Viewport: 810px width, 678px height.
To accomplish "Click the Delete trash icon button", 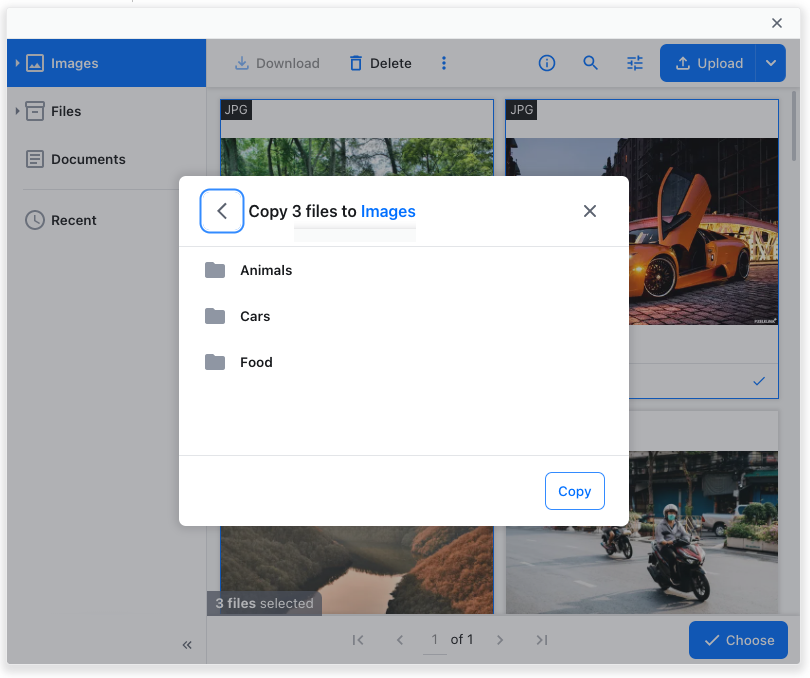I will pyautogui.click(x=380, y=63).
